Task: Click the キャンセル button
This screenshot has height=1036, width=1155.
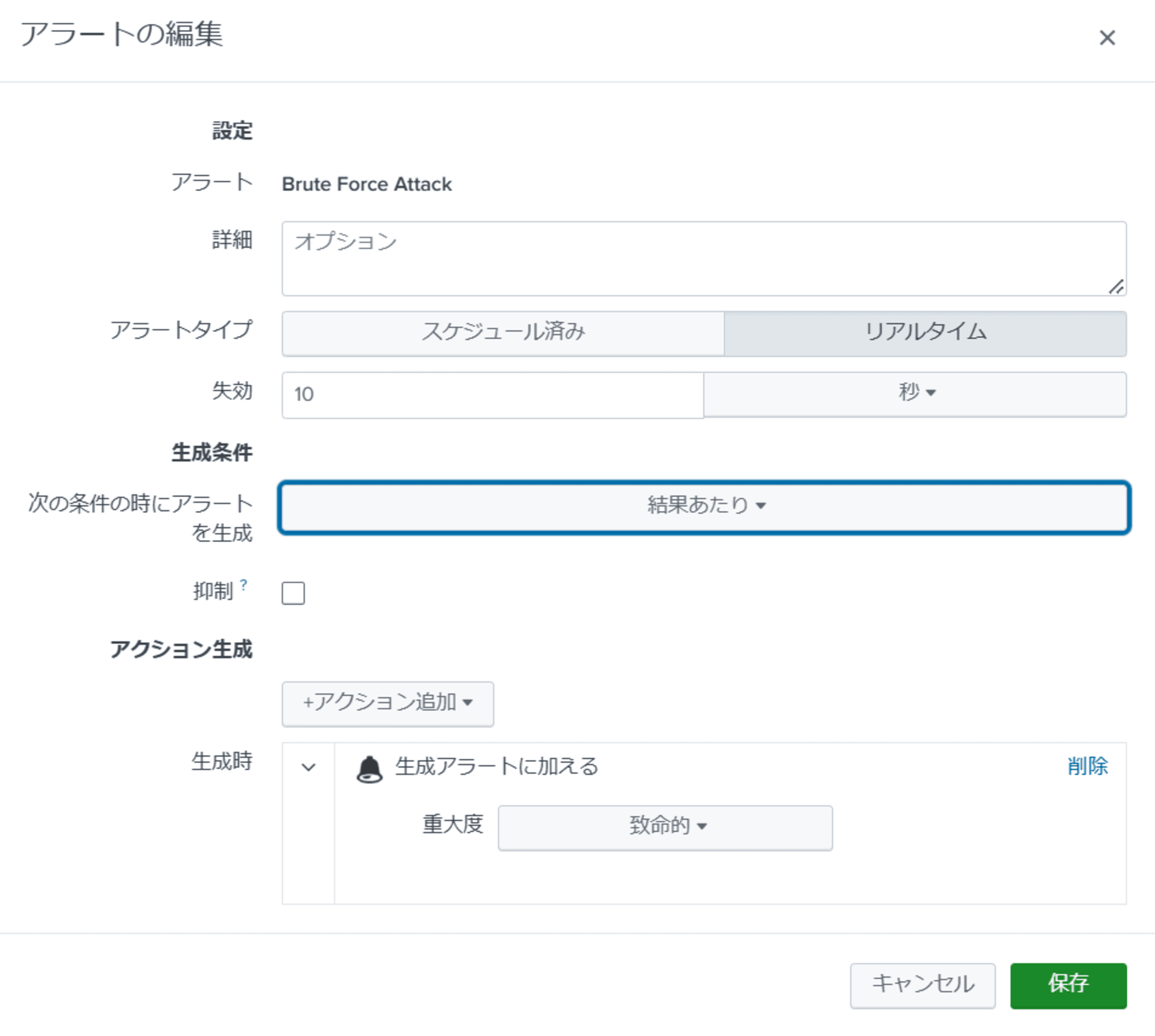Action: pyautogui.click(x=922, y=985)
